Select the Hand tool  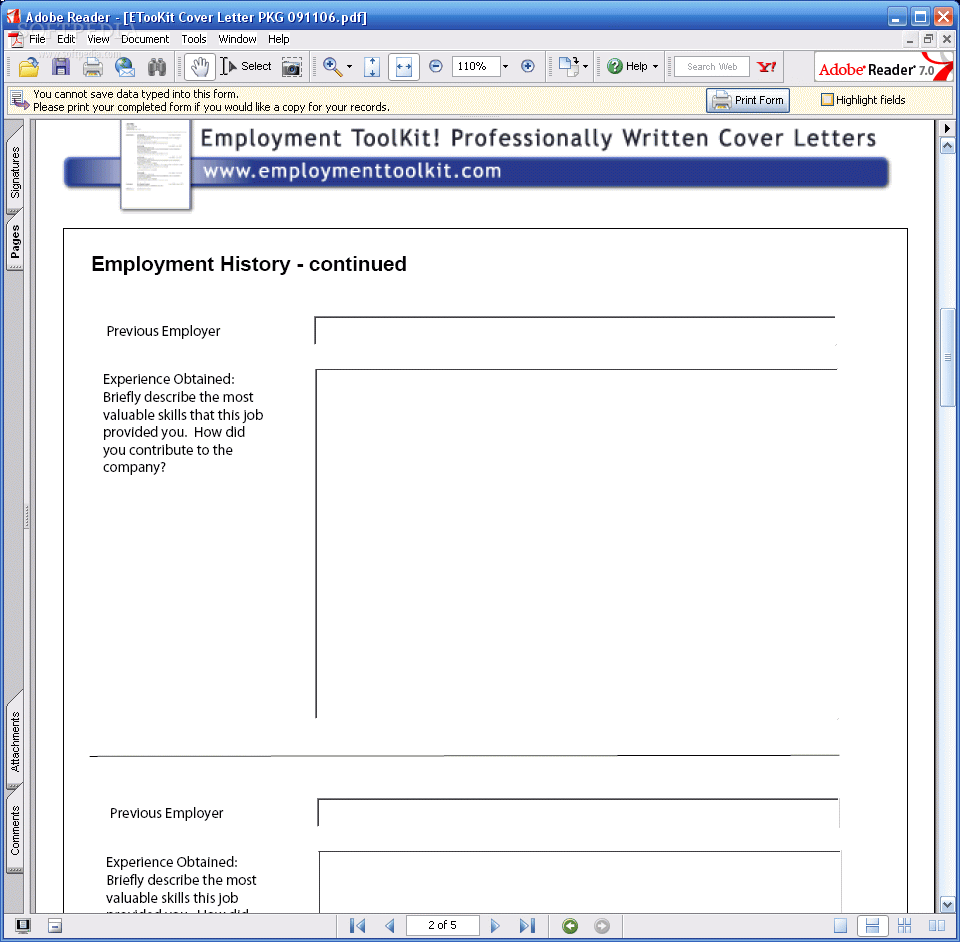[x=200, y=67]
